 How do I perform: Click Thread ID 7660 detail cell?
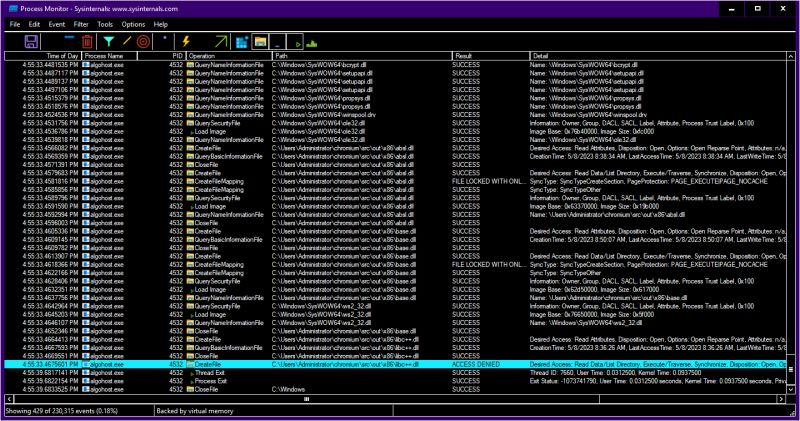615,373
